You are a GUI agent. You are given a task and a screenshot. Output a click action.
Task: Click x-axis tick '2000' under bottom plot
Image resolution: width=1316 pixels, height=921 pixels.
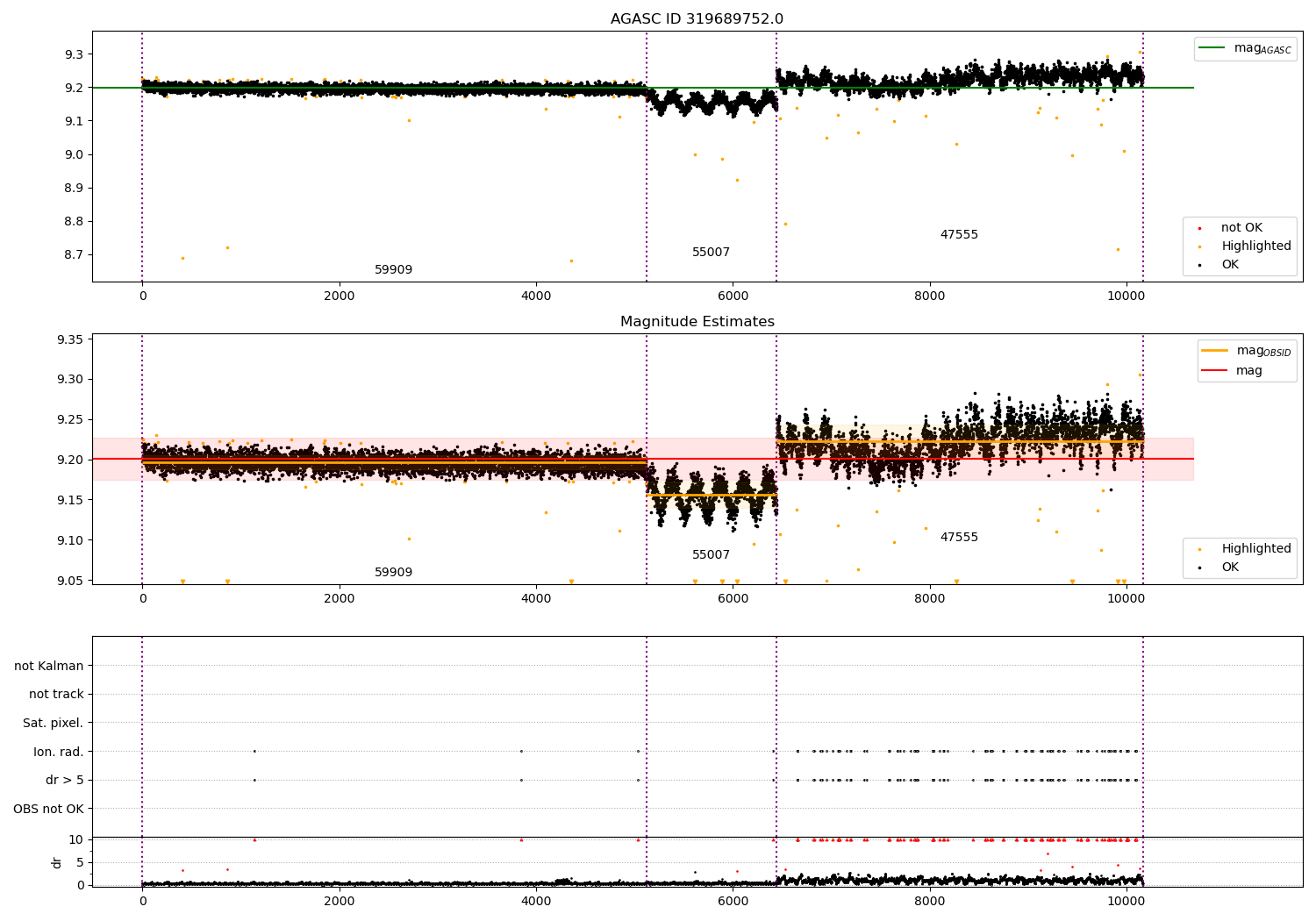point(340,902)
